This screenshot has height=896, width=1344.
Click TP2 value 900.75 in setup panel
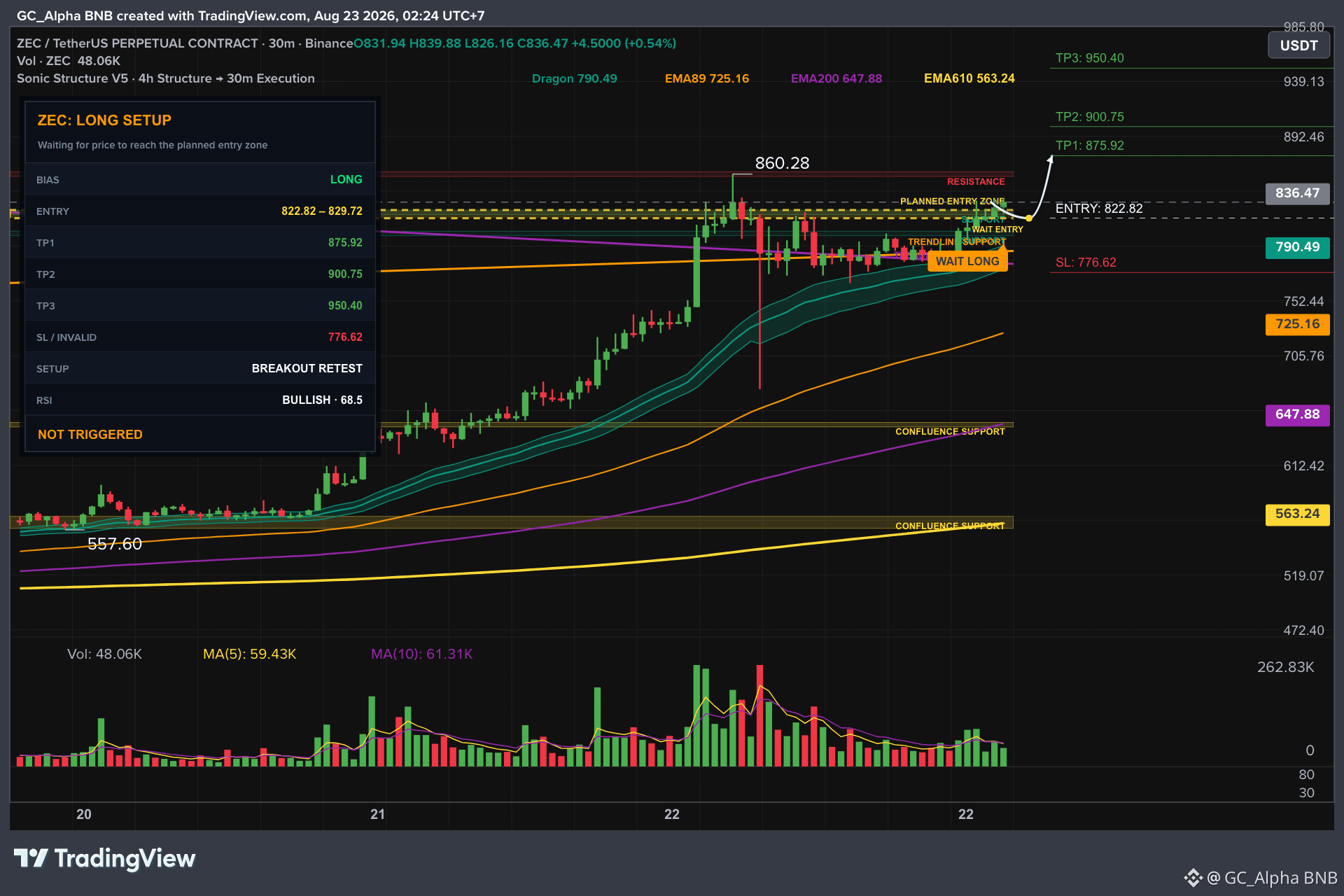pos(345,274)
